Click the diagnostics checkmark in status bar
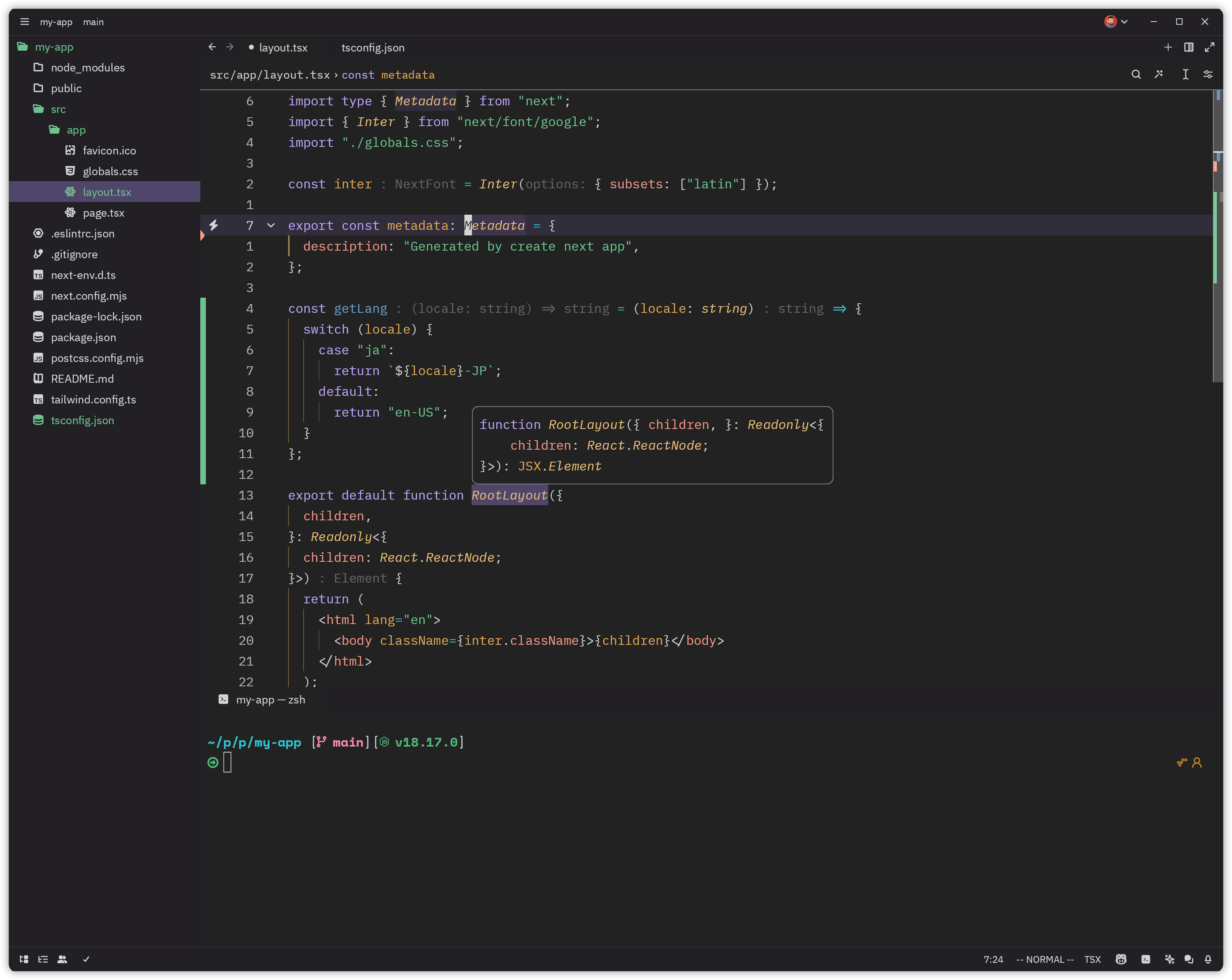Screen dimensions: 1232x980 pyautogui.click(x=86, y=959)
